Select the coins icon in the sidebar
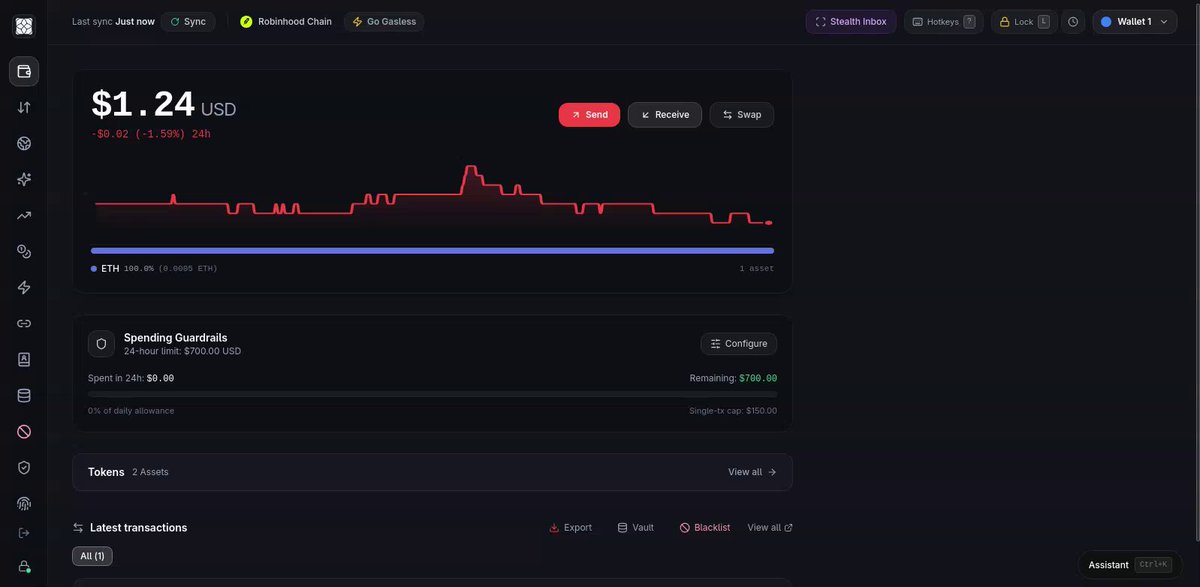This screenshot has width=1200, height=587. coord(24,252)
